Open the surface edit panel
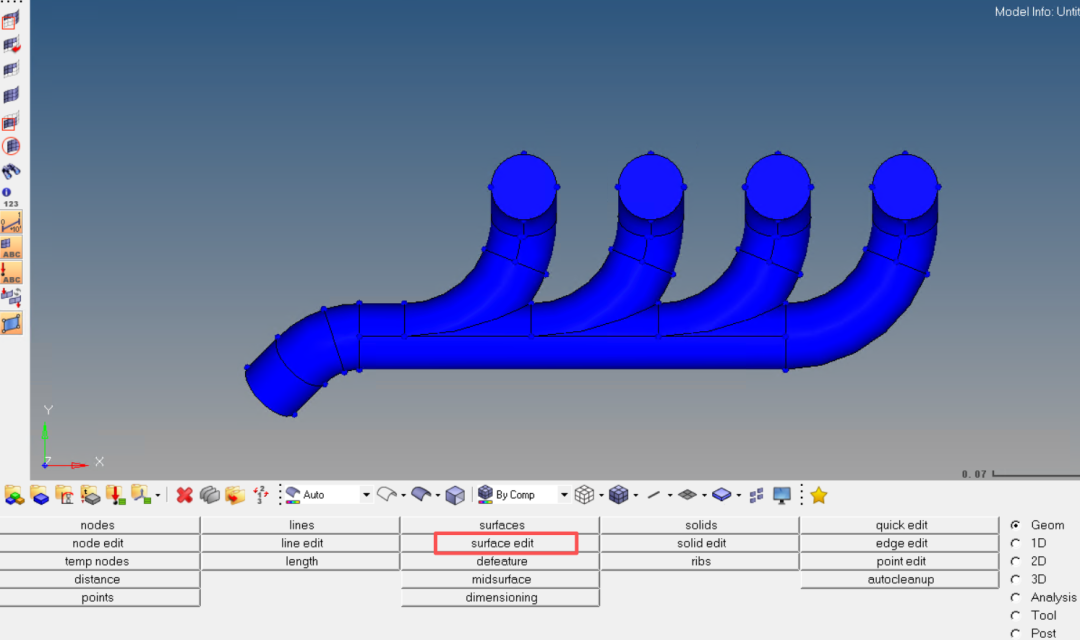 pyautogui.click(x=502, y=543)
